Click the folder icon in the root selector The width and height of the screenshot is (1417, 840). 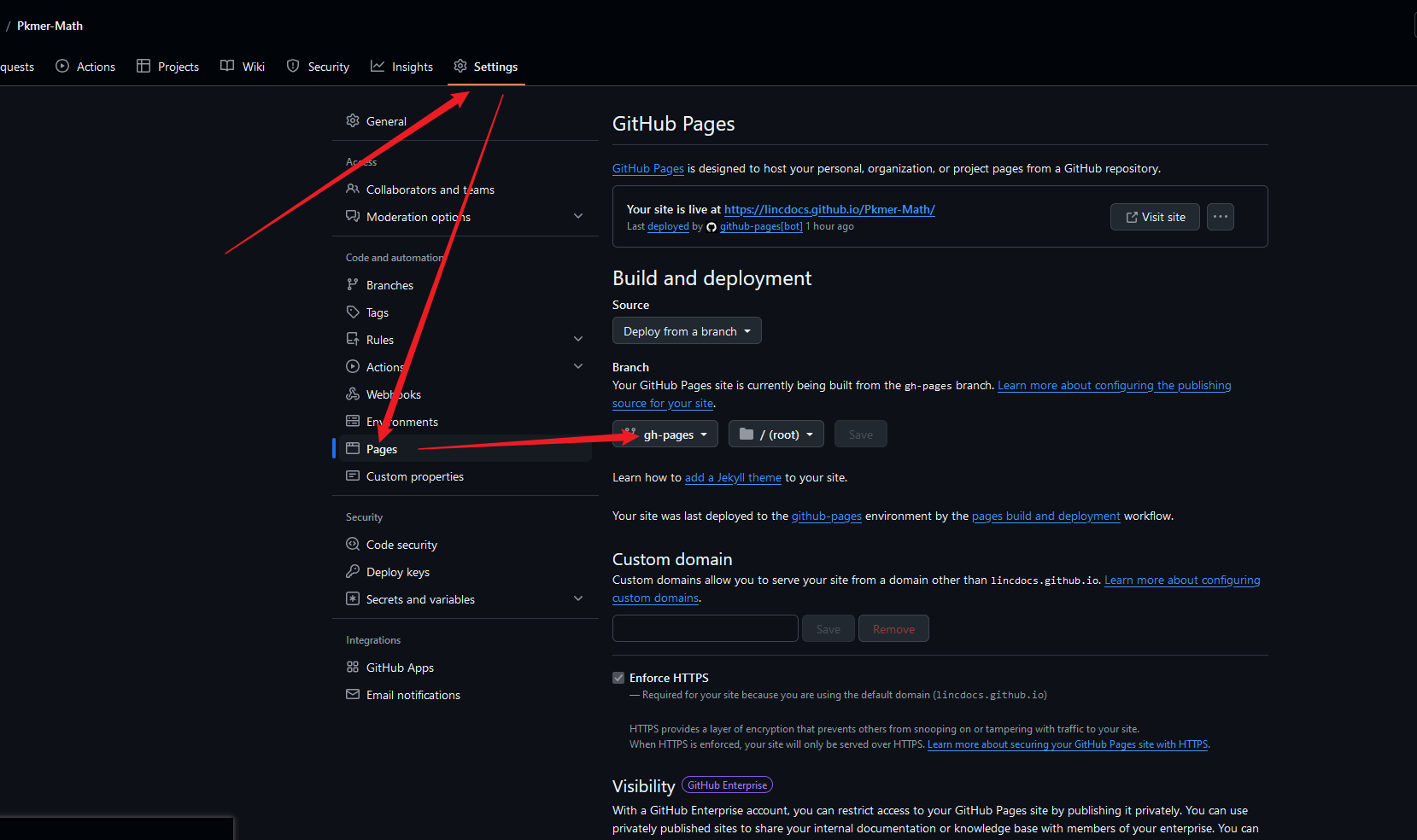click(x=747, y=434)
